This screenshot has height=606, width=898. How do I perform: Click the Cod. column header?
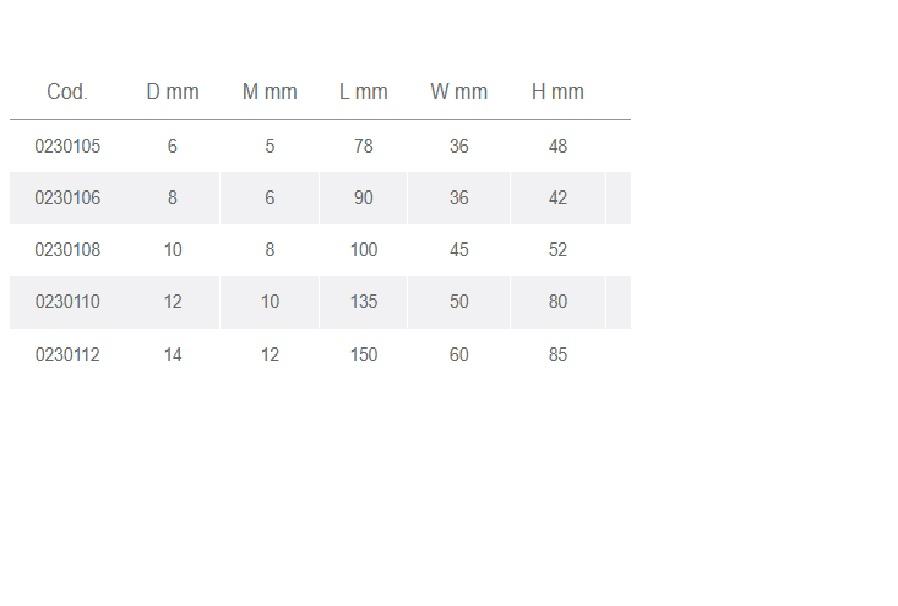point(67,92)
